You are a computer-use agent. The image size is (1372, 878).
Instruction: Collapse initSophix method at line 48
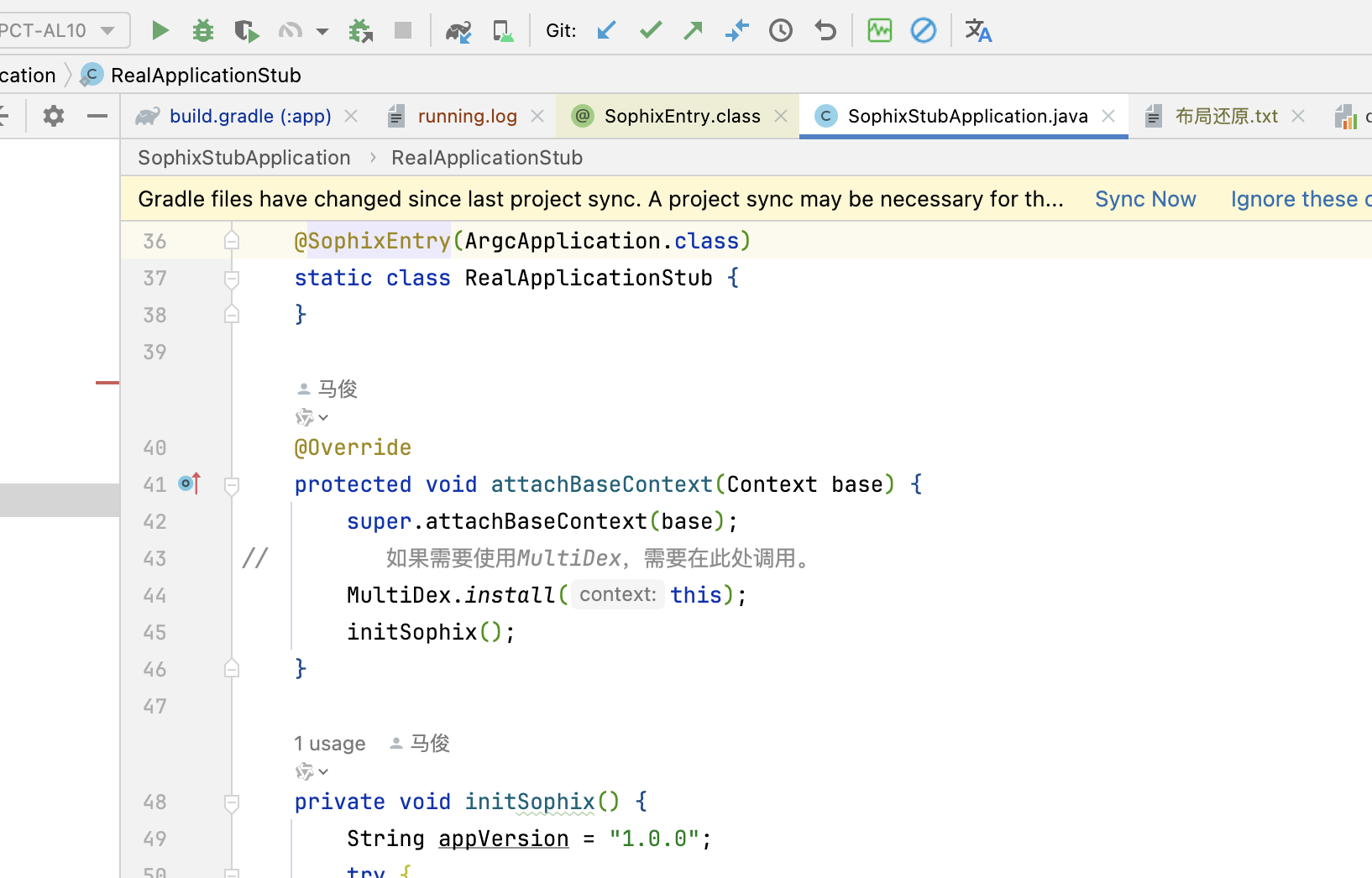232,802
